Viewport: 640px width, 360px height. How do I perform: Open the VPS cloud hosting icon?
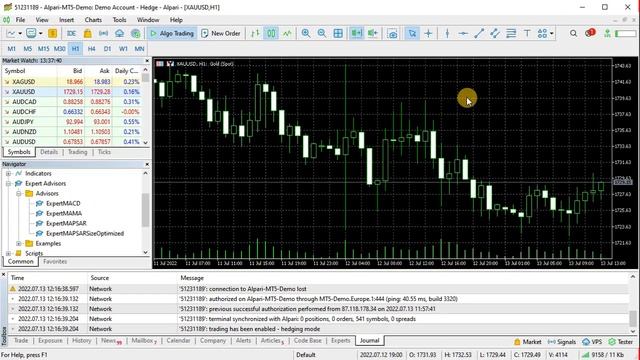[x=119, y=33]
